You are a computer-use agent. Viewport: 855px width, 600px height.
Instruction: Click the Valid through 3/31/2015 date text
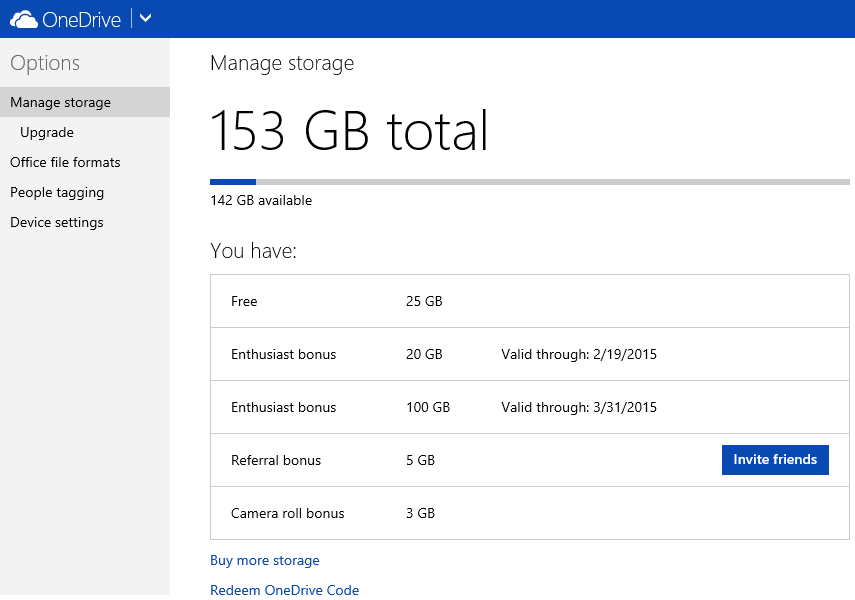579,407
